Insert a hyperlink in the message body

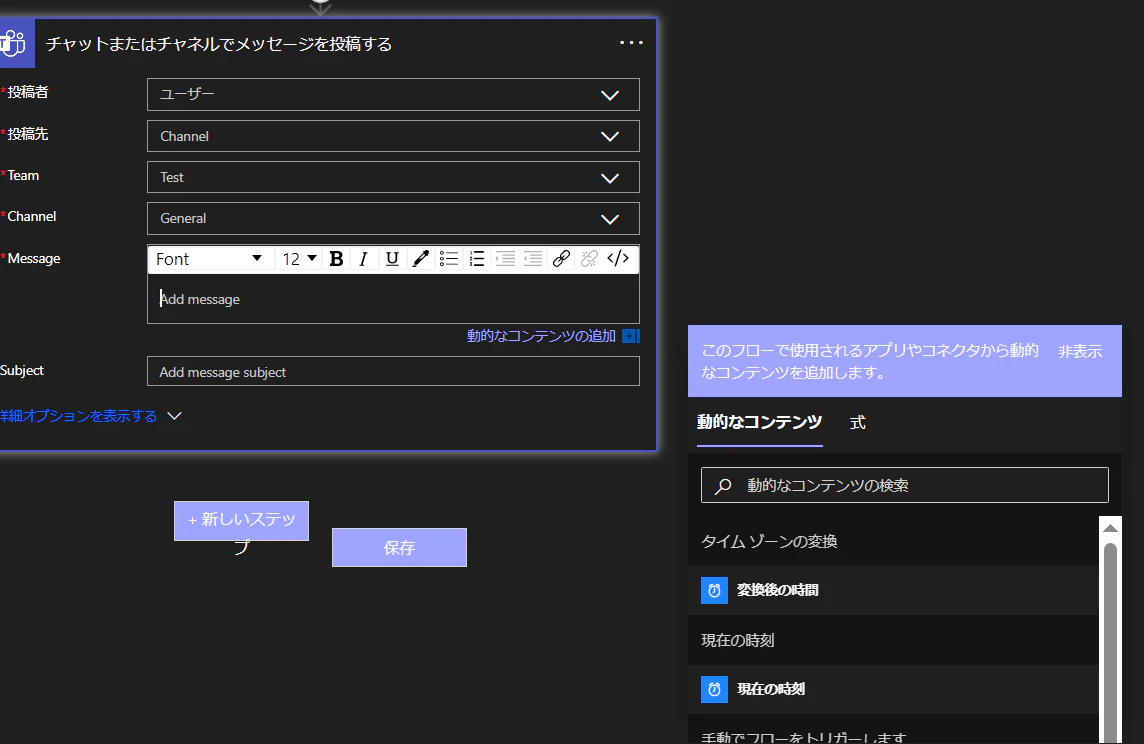click(561, 258)
